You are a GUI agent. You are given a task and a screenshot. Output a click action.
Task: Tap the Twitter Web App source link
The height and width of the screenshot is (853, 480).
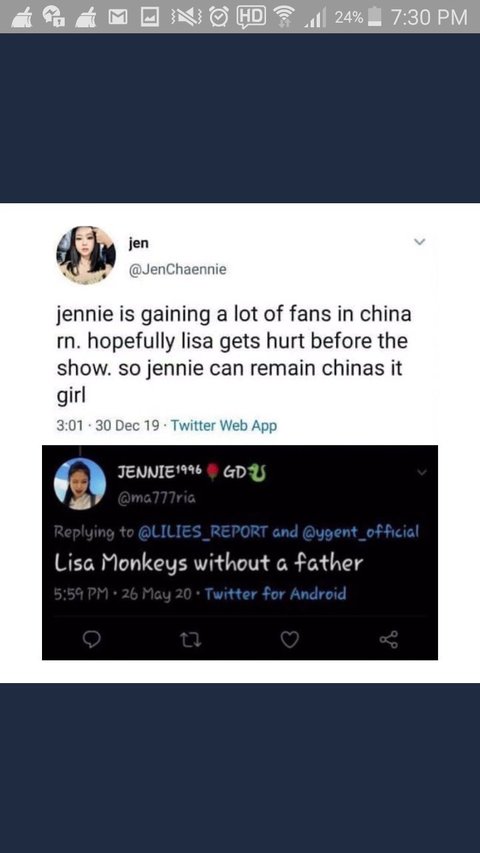pos(224,425)
